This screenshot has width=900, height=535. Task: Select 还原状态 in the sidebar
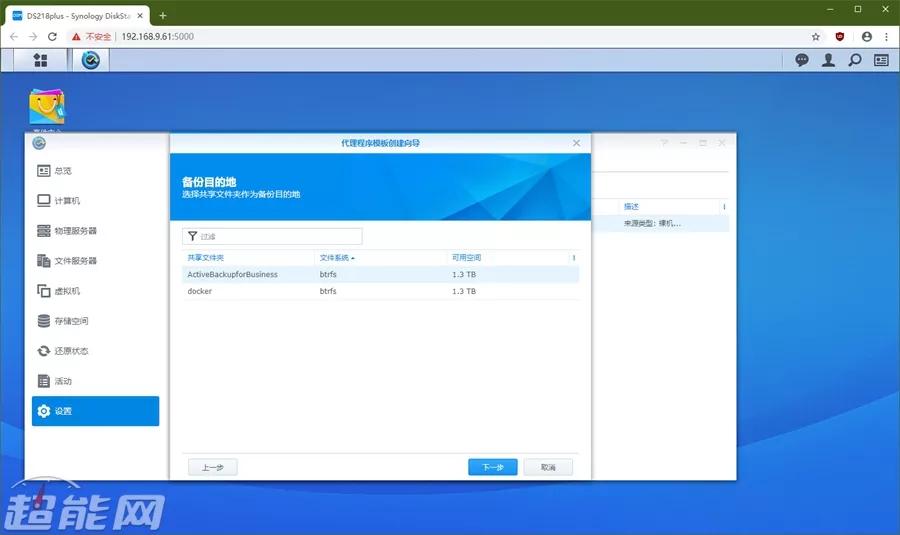pyautogui.click(x=95, y=351)
